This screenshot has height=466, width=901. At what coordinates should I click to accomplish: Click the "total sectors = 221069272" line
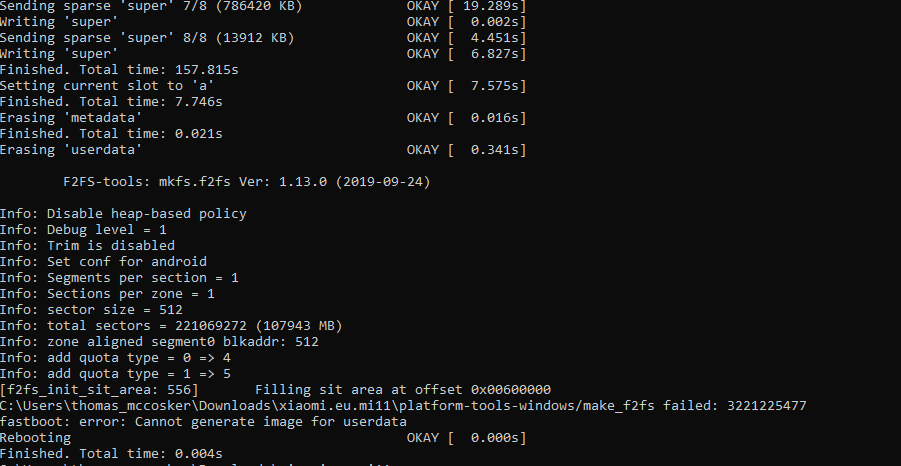171,326
